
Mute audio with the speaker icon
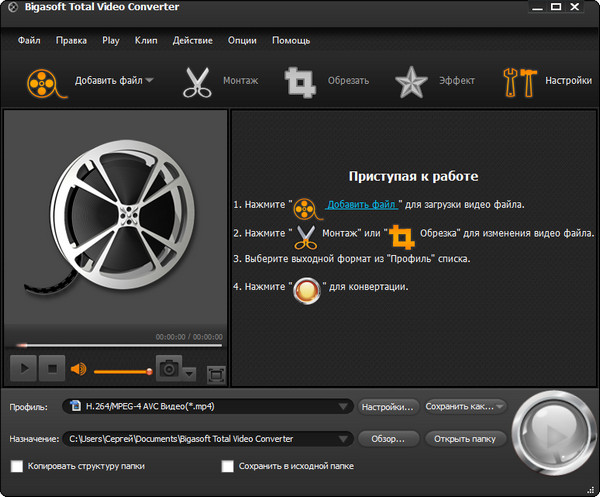pyautogui.click(x=79, y=369)
